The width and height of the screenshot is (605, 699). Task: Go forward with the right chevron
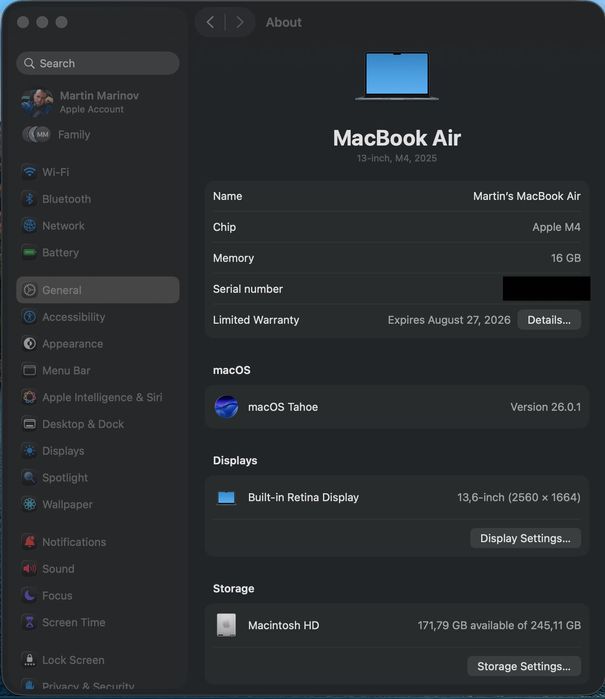pyautogui.click(x=240, y=22)
